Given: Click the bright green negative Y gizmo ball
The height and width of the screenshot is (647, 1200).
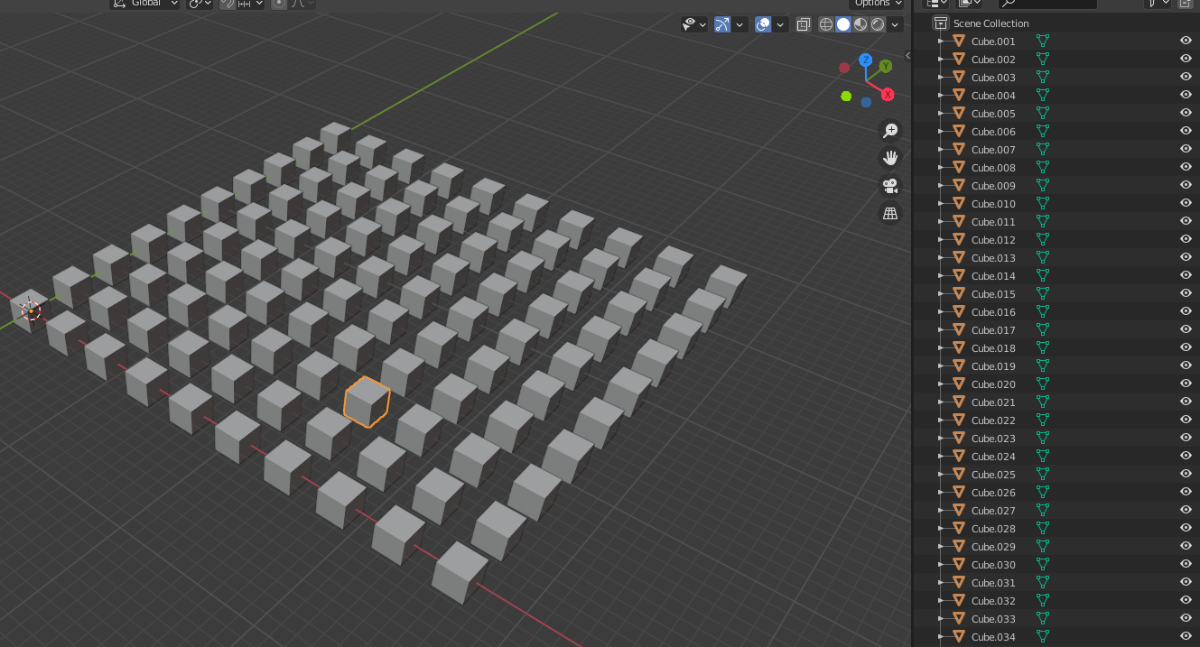Looking at the screenshot, I should 846,97.
